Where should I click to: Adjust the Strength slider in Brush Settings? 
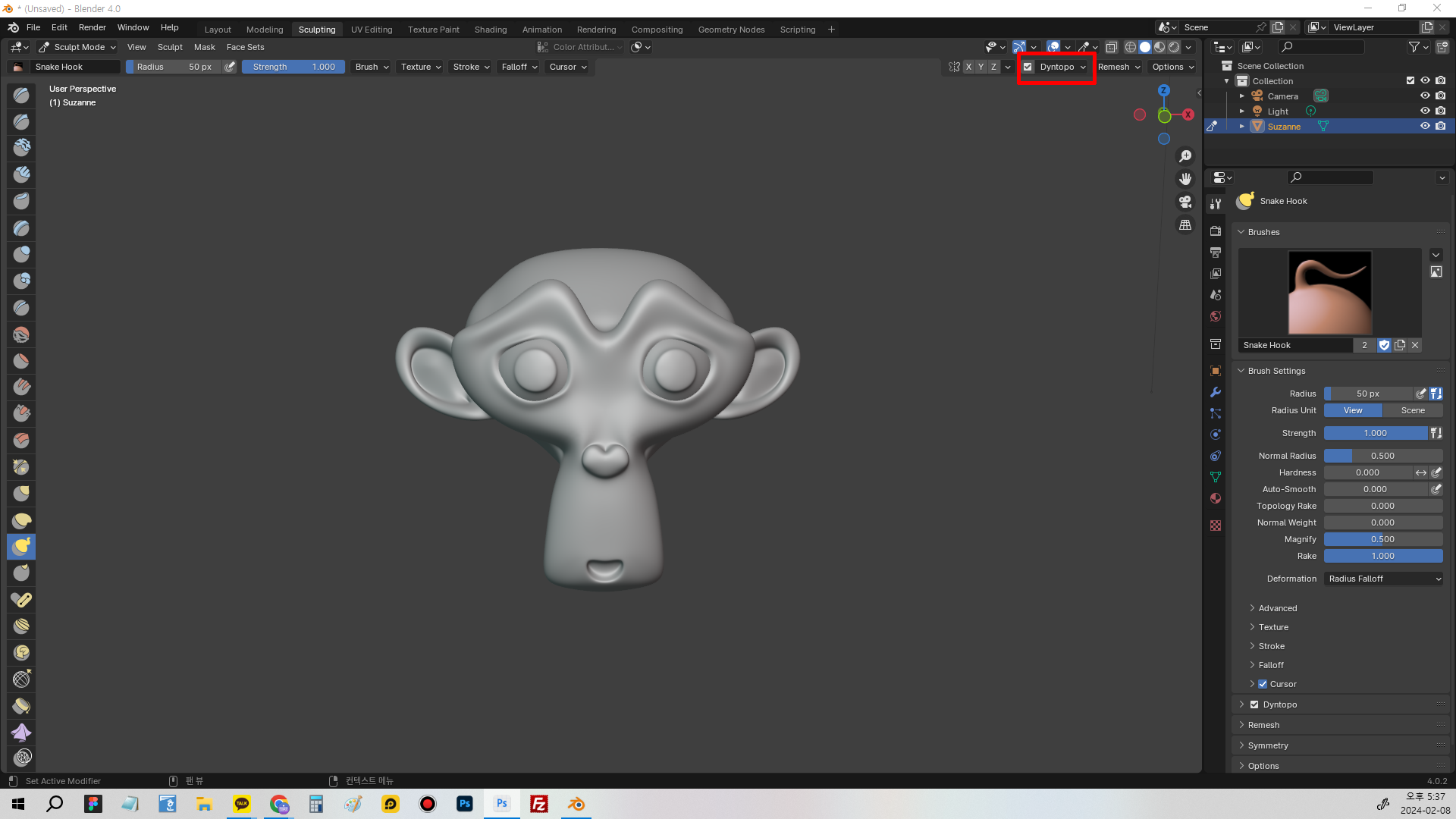[x=1376, y=433]
